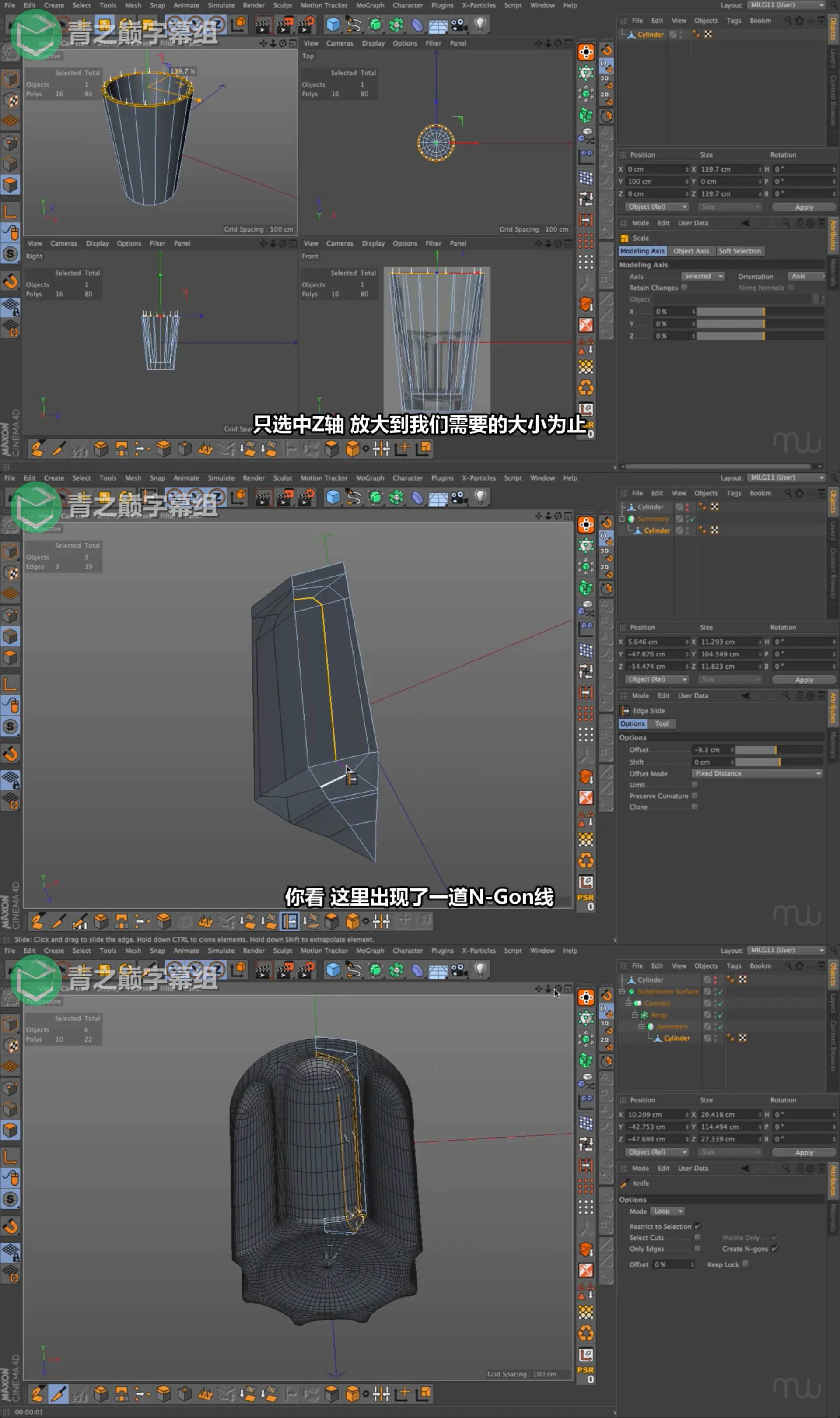The image size is (840, 1418).
Task: Enable the Retain Changes checkbox
Action: pos(684,288)
